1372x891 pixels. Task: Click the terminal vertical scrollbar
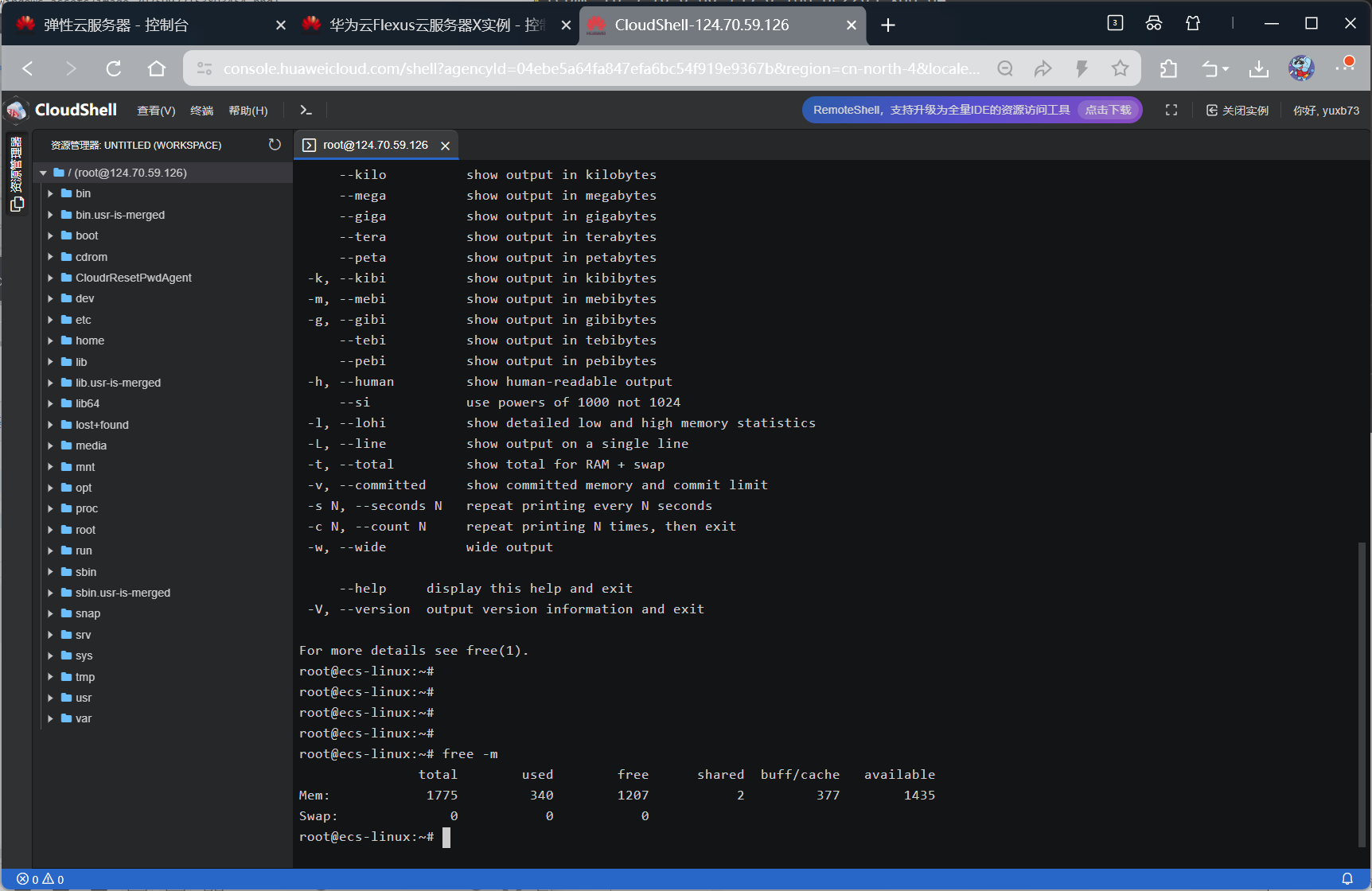(1362, 695)
